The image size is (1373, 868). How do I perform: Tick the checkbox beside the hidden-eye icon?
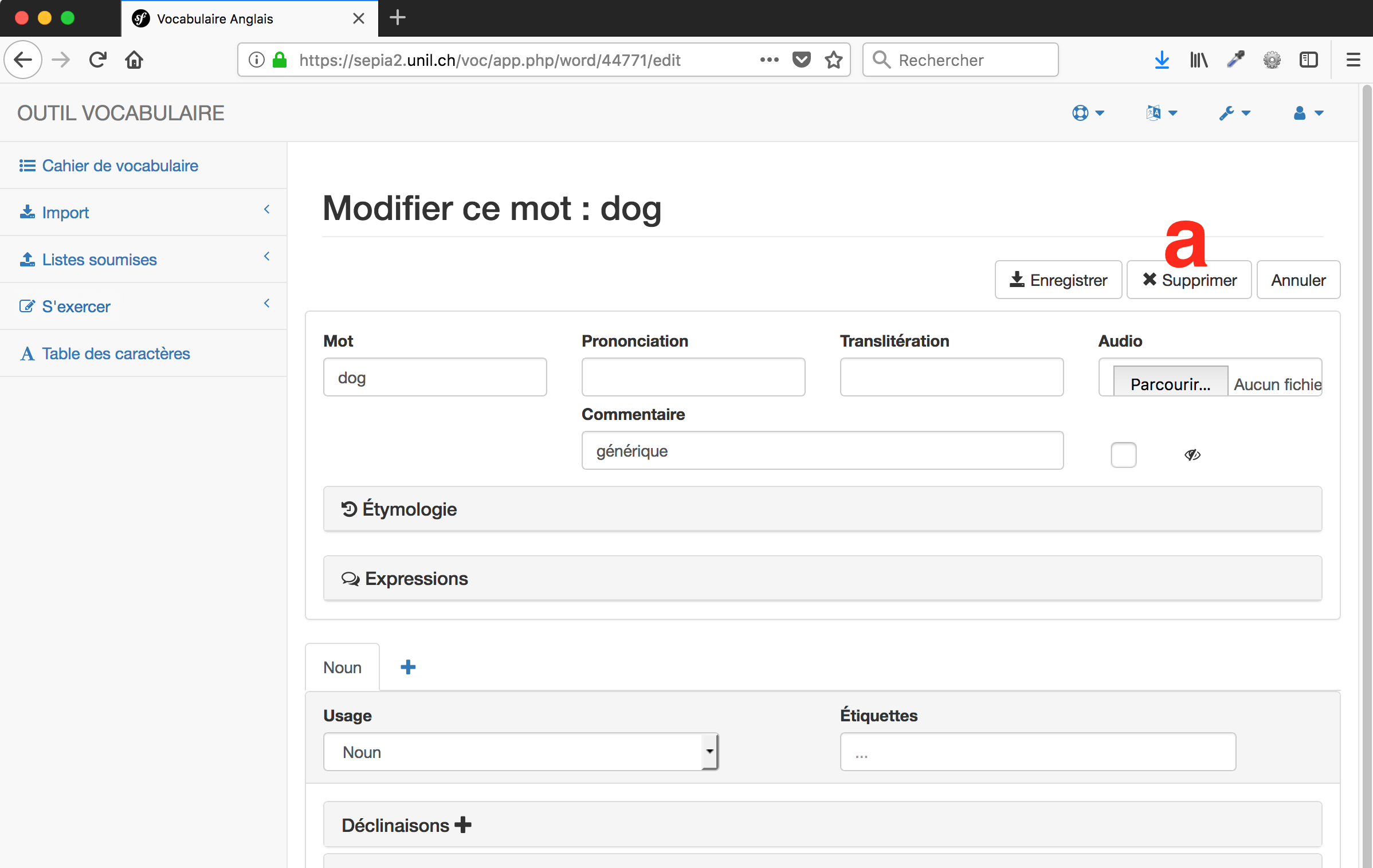(x=1123, y=455)
